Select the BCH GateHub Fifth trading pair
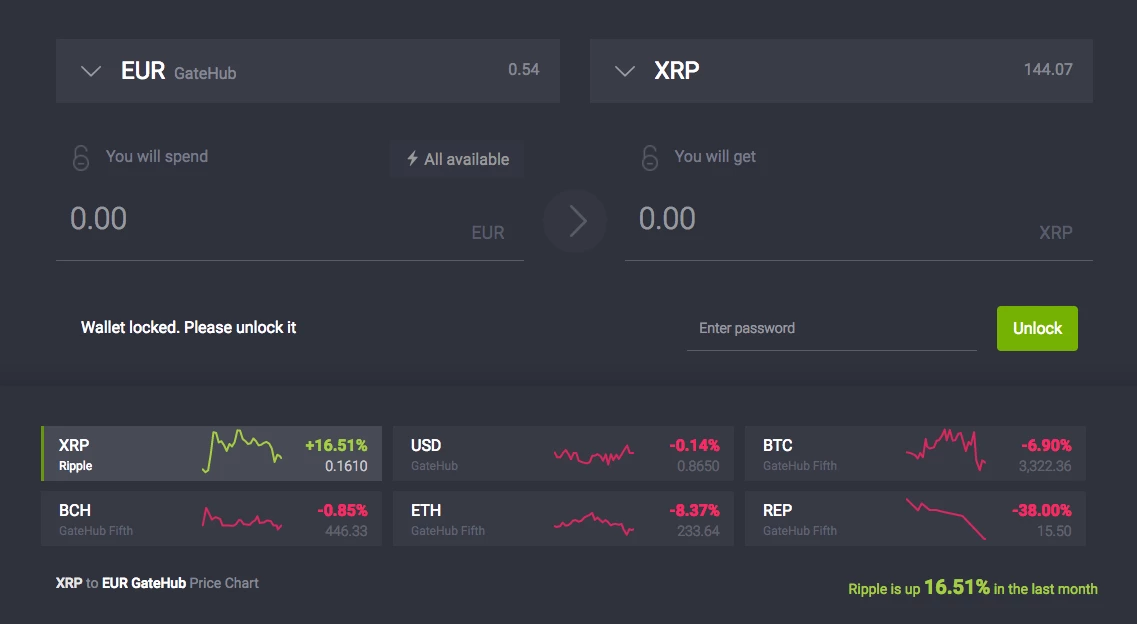 pos(211,518)
